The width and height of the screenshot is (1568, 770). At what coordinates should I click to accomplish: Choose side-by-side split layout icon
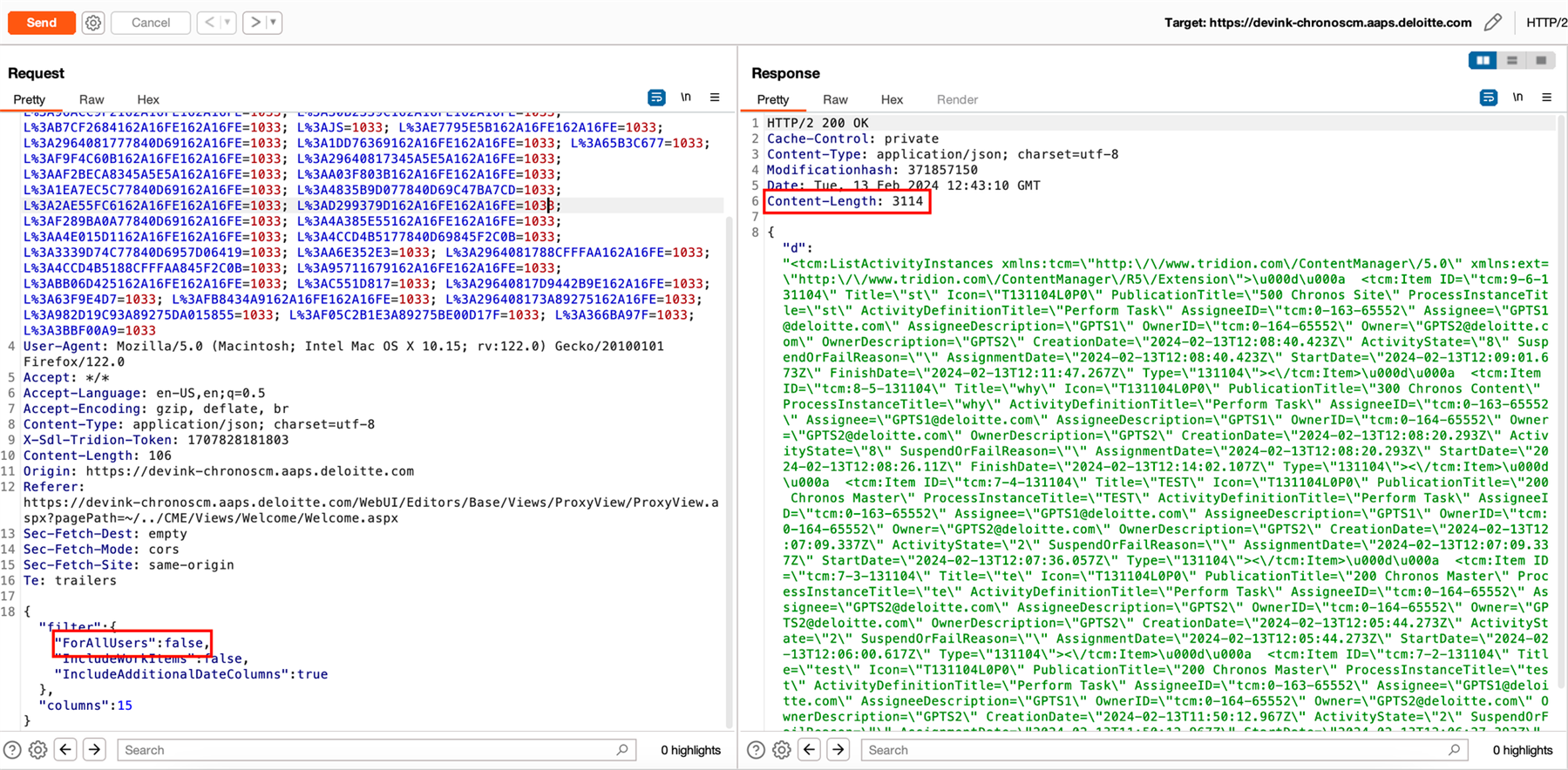(x=1483, y=60)
